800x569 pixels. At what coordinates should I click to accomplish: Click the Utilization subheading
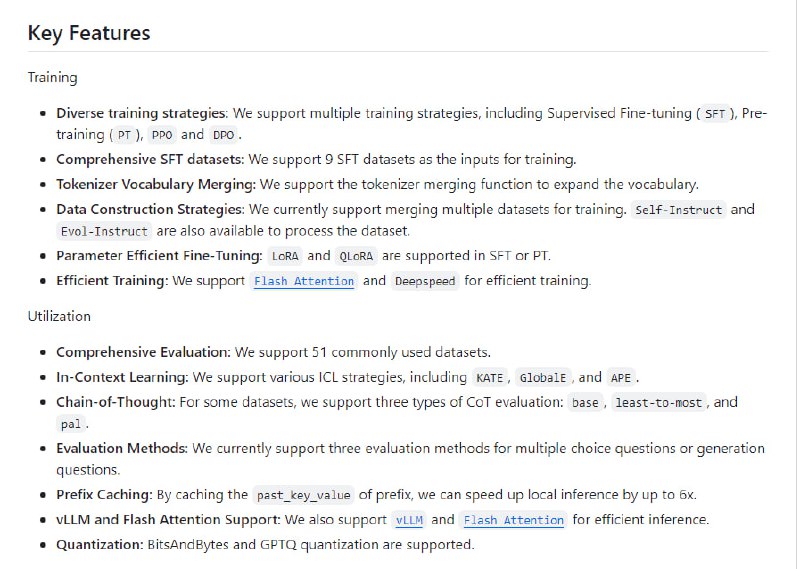tap(59, 316)
